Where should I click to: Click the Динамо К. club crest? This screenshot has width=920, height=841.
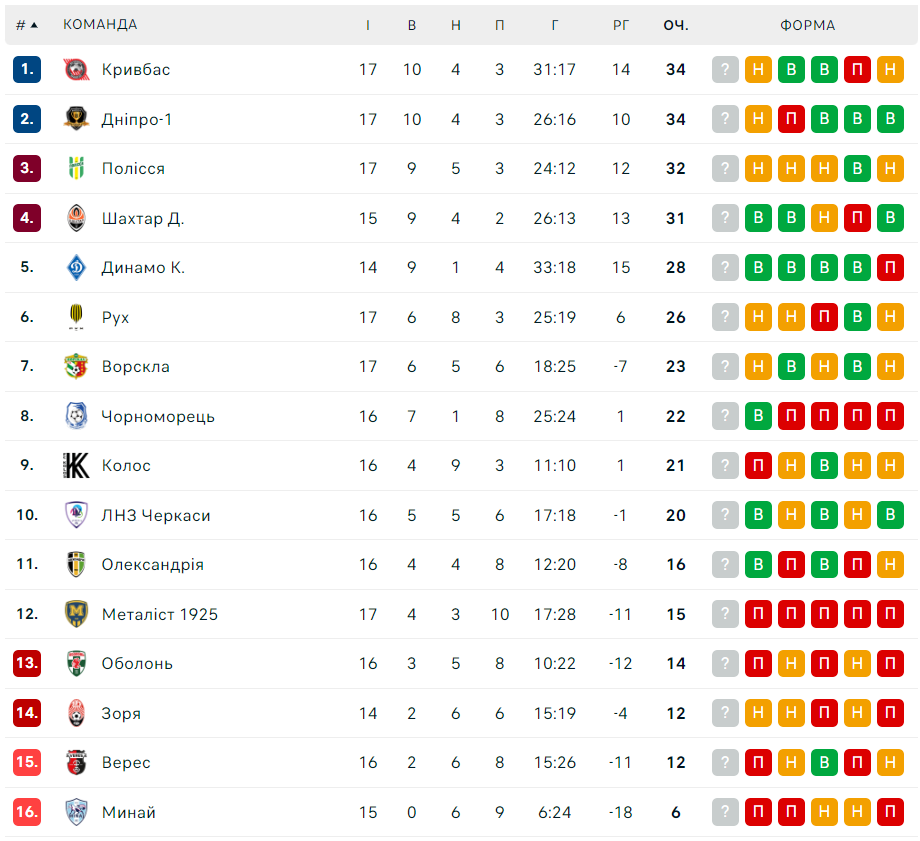point(76,268)
